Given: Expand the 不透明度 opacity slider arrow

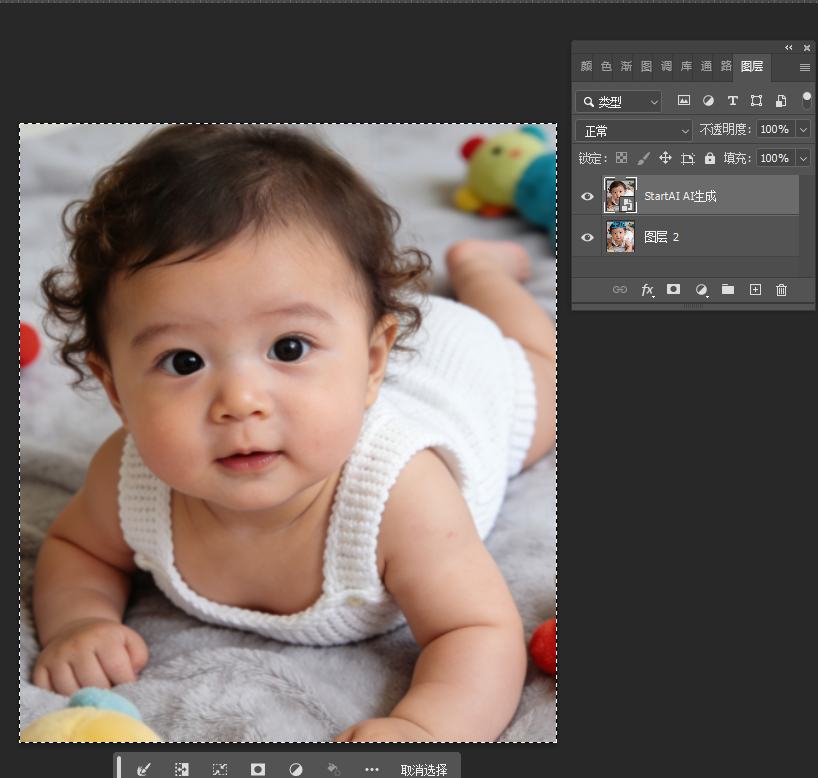Looking at the screenshot, I should click(803, 130).
